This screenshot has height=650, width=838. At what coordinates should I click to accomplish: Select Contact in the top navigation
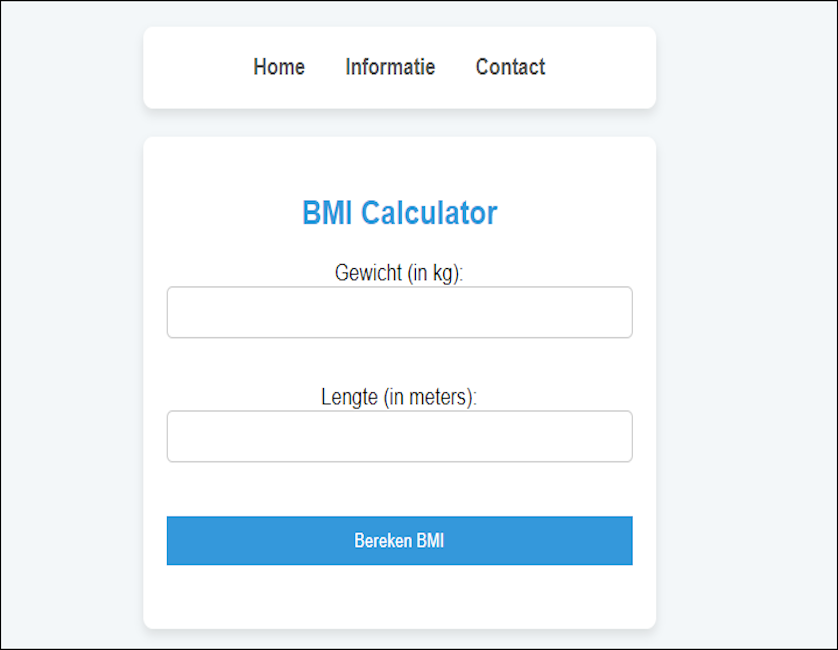pos(510,67)
